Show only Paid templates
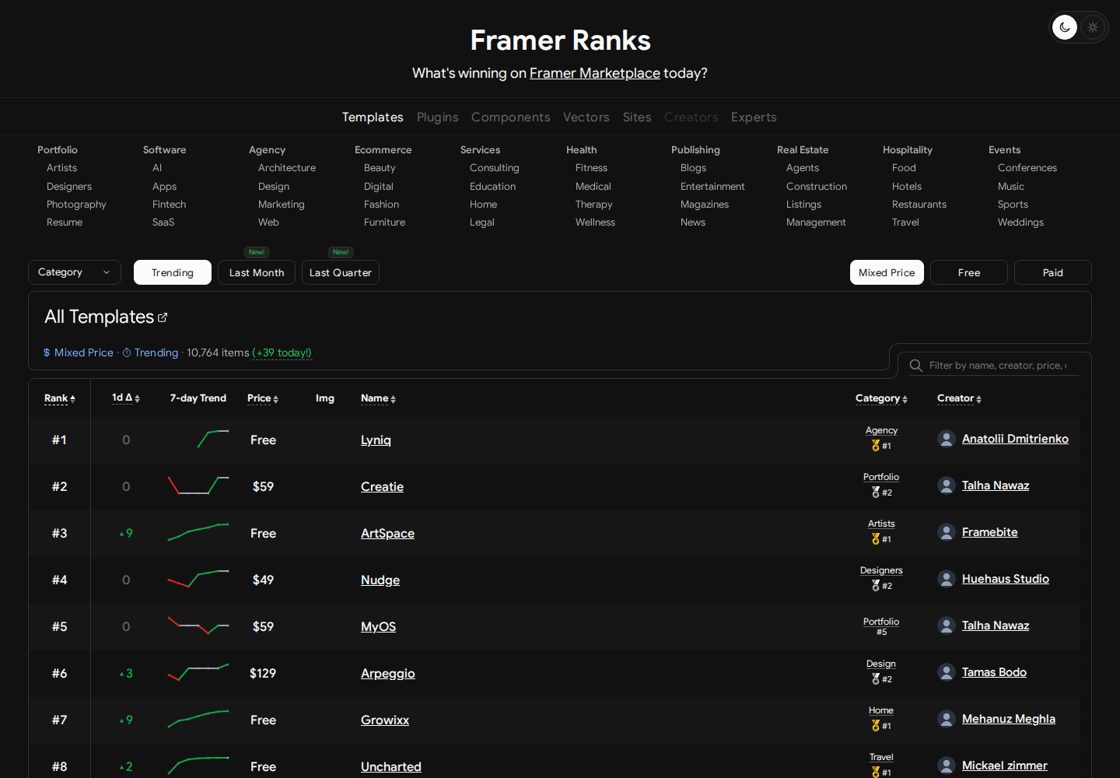This screenshot has width=1120, height=778. pos(1052,272)
